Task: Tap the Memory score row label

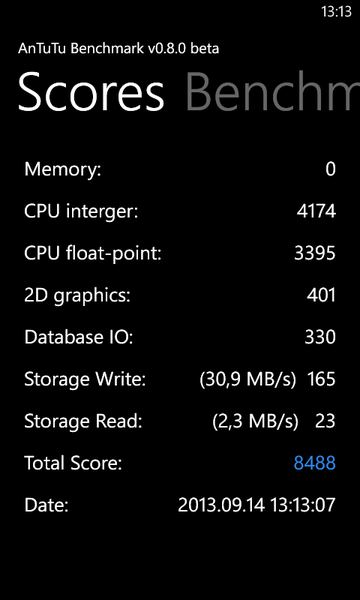Action: coord(63,169)
